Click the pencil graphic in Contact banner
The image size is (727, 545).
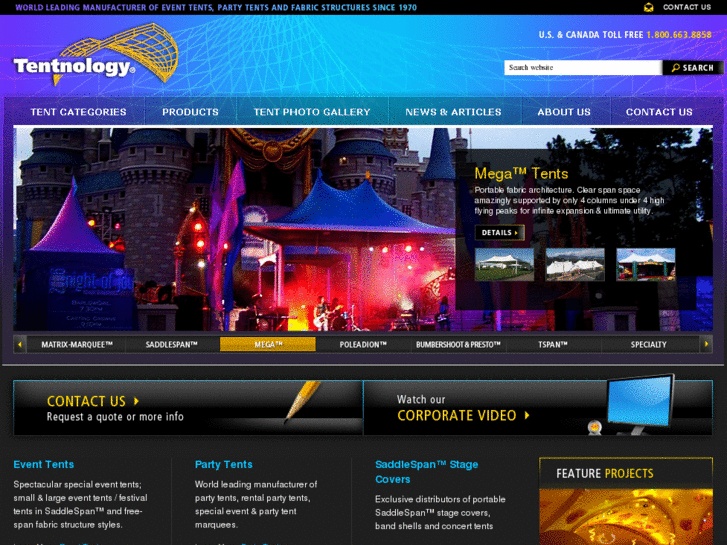click(302, 402)
